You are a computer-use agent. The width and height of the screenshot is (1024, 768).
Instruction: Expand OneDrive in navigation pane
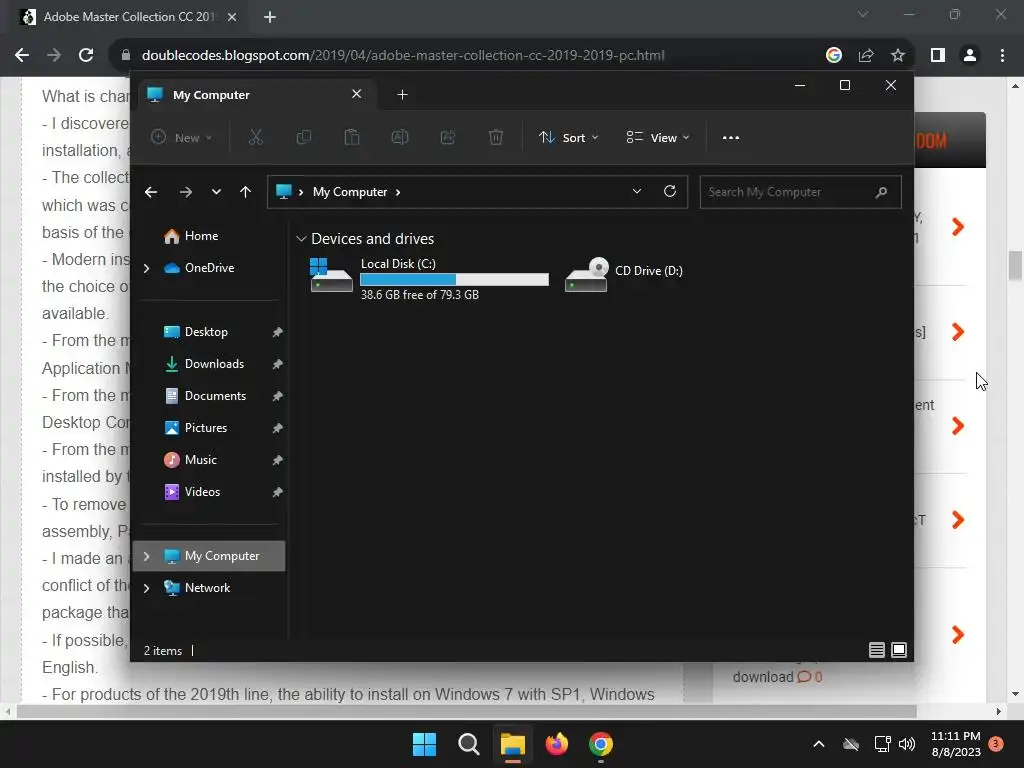click(x=146, y=268)
